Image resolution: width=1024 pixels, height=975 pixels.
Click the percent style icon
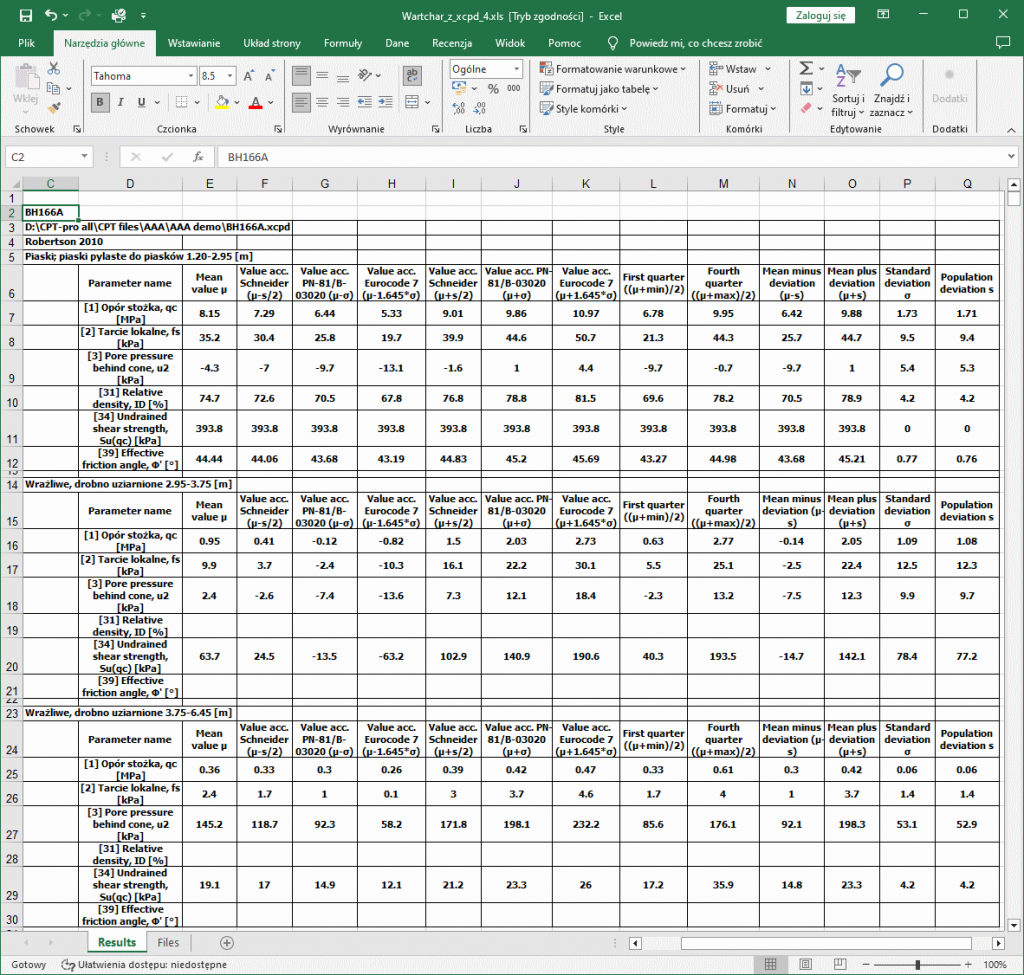pyautogui.click(x=493, y=89)
